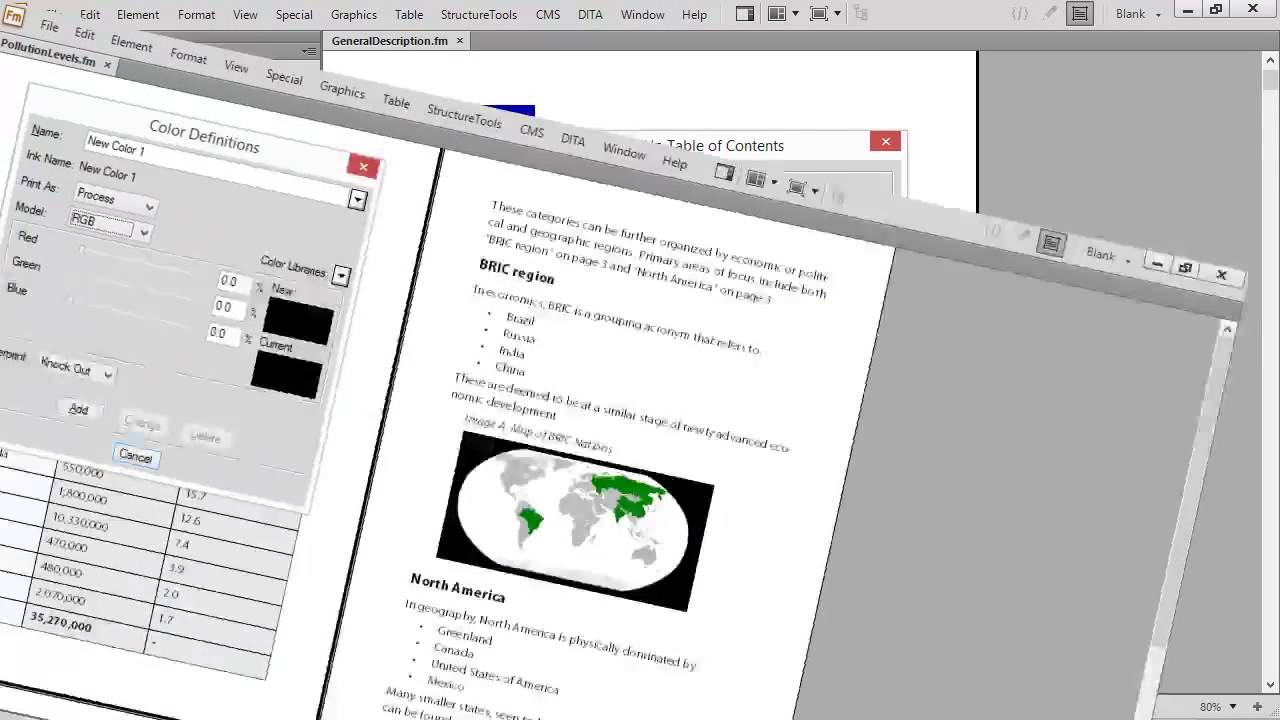Open the Model RGB dropdown
Screen dimensions: 1280x720
[x=110, y=225]
